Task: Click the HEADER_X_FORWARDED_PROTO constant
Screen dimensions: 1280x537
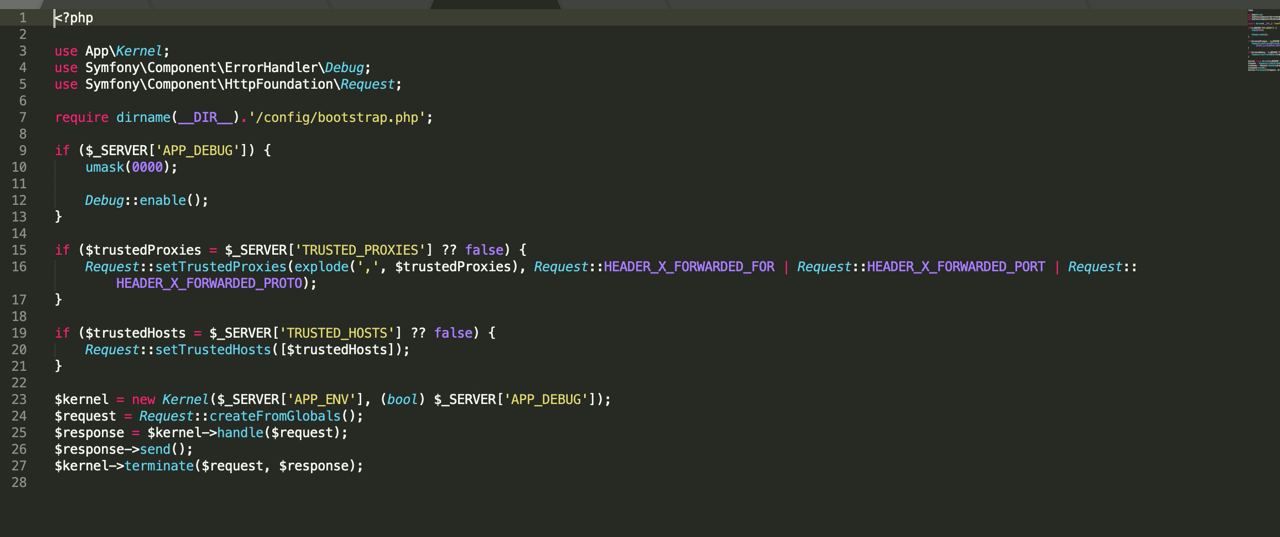Action: click(209, 283)
